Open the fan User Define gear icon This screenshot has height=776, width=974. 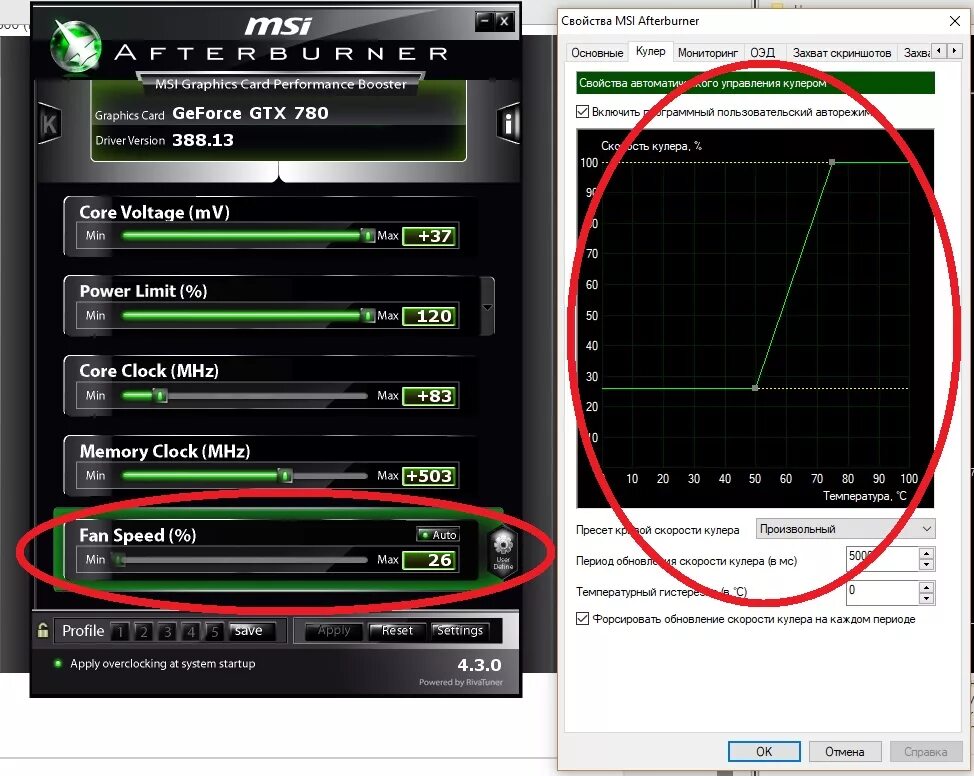[503, 550]
